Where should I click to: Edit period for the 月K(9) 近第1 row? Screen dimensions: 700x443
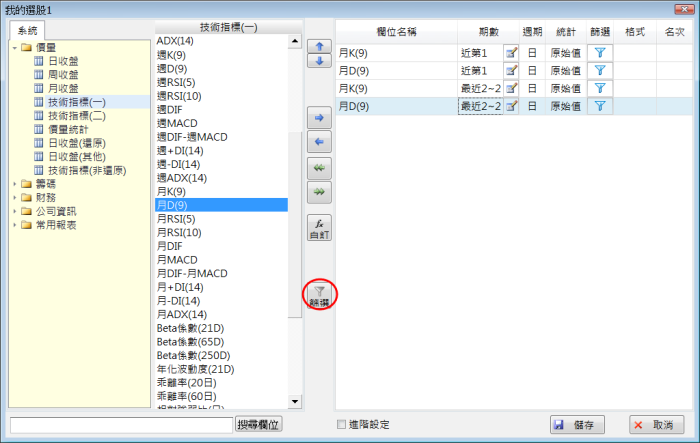[511, 53]
